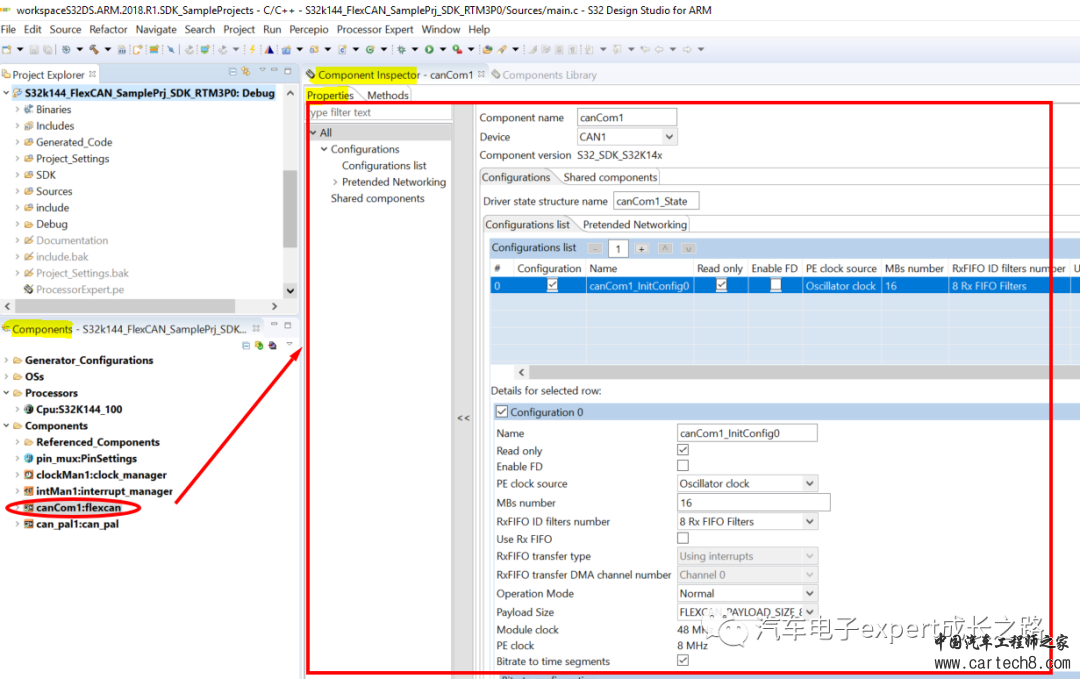Toggle Bitrate to time segments checkbox

pyautogui.click(x=683, y=660)
